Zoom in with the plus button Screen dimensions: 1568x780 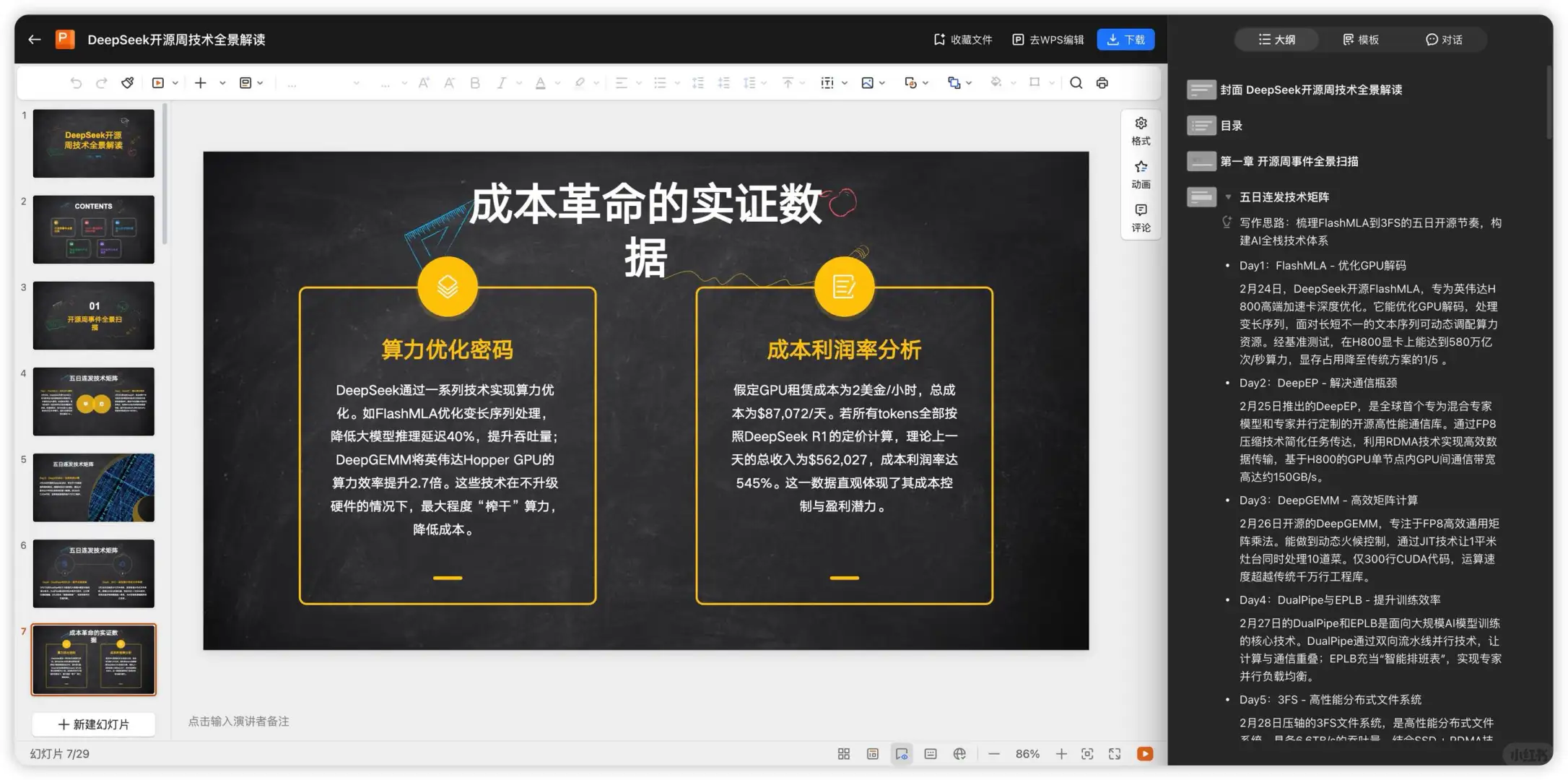pyautogui.click(x=1060, y=754)
